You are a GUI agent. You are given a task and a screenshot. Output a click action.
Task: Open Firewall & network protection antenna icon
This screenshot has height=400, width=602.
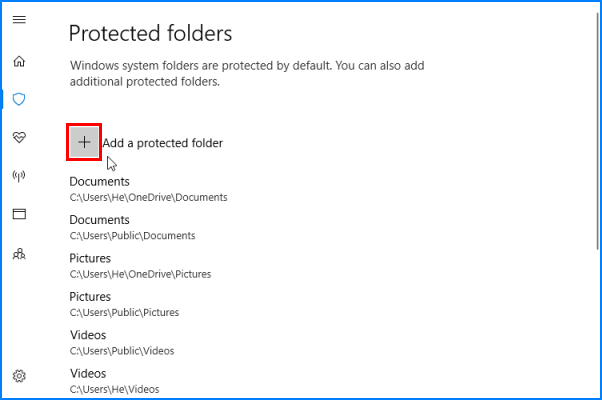pos(19,176)
